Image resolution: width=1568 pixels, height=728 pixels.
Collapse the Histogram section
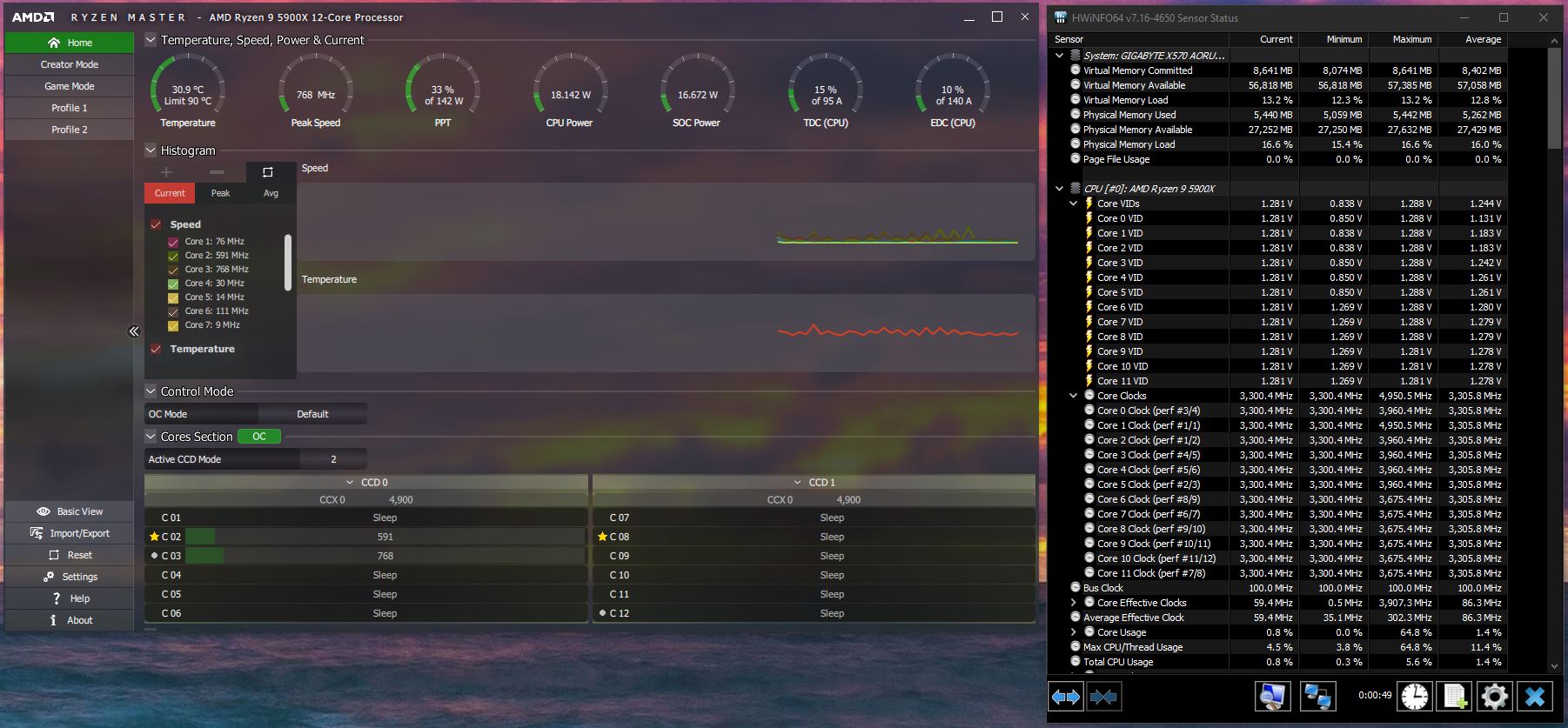coord(151,150)
